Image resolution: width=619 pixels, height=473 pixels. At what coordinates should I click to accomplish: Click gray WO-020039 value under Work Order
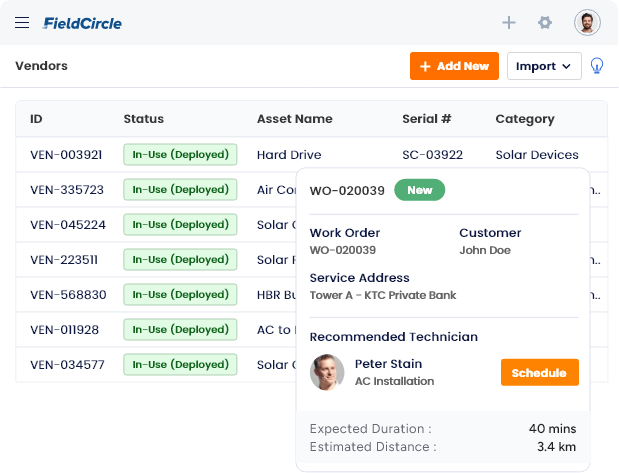point(343,250)
